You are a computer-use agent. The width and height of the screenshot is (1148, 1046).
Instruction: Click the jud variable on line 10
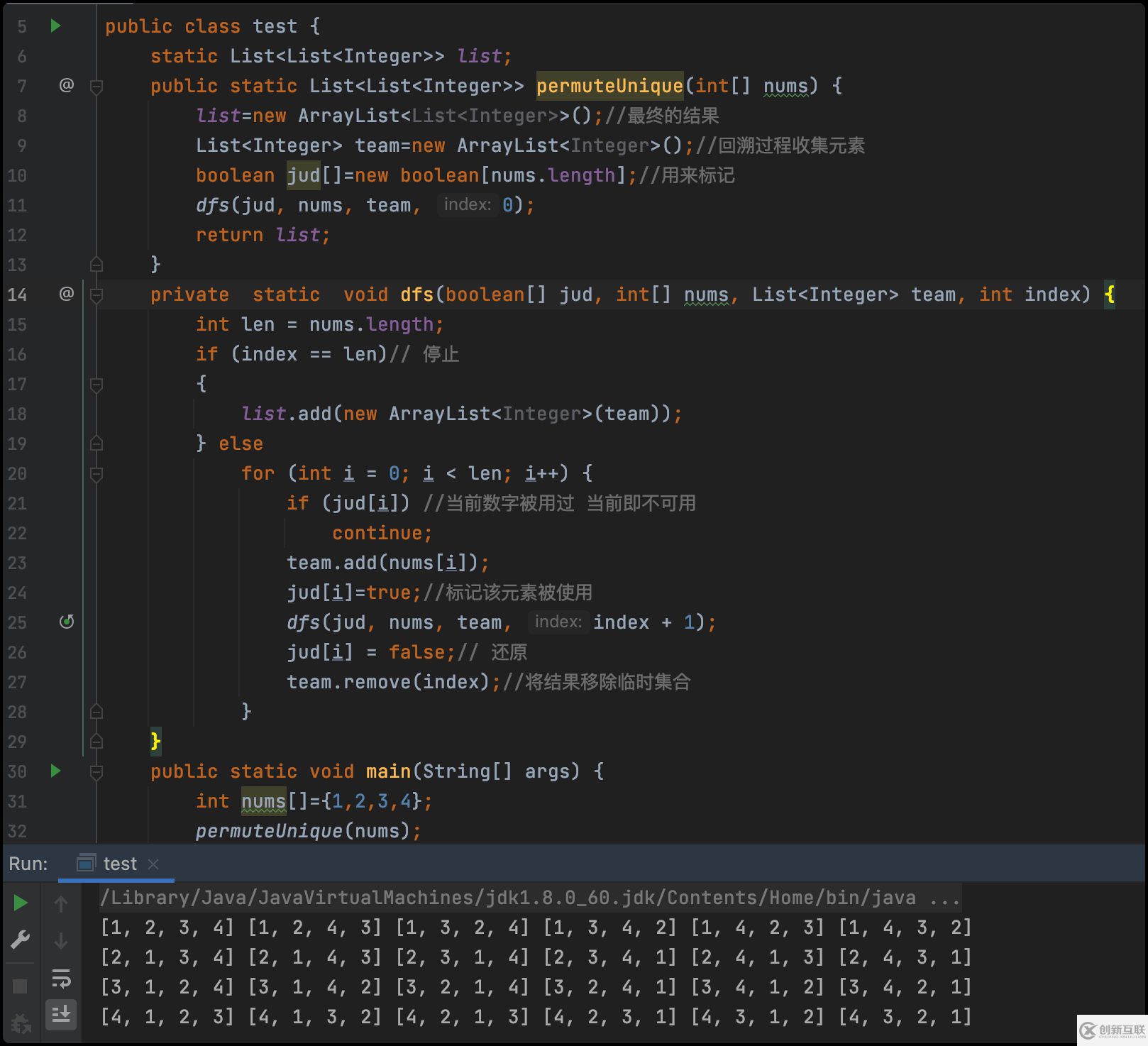point(303,175)
